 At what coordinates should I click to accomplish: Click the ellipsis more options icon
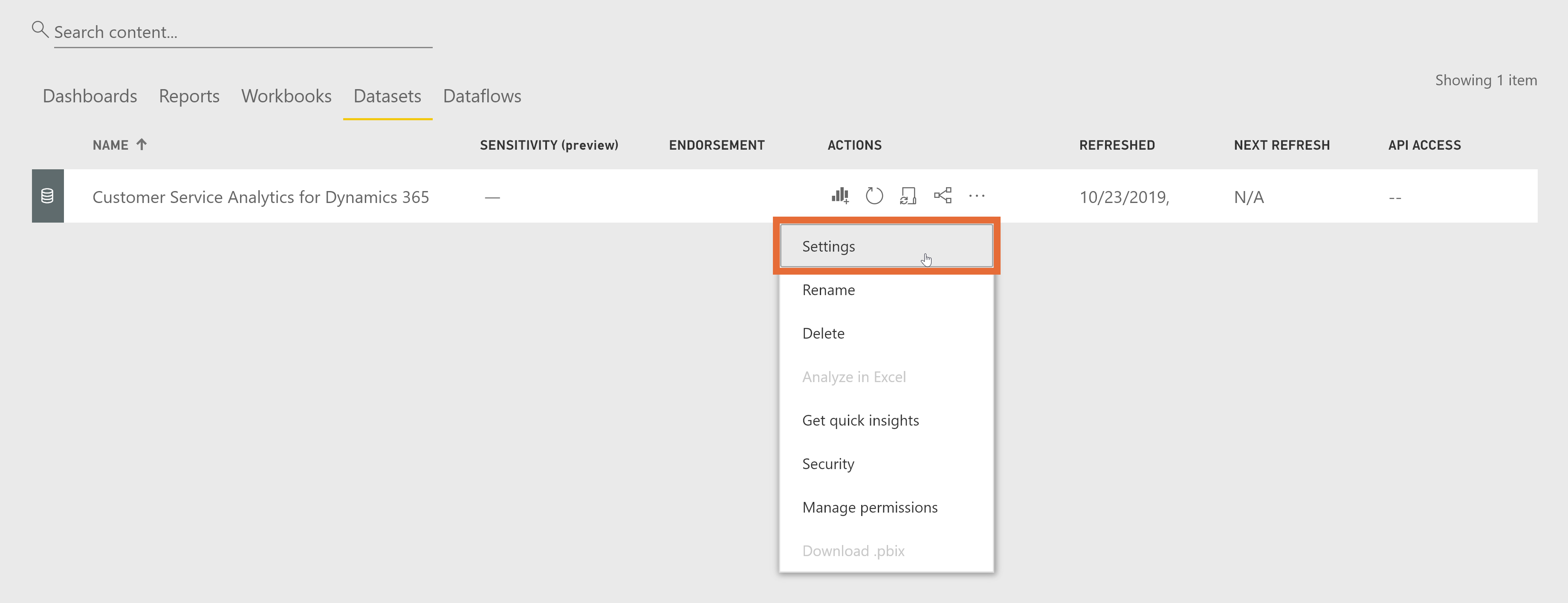978,196
